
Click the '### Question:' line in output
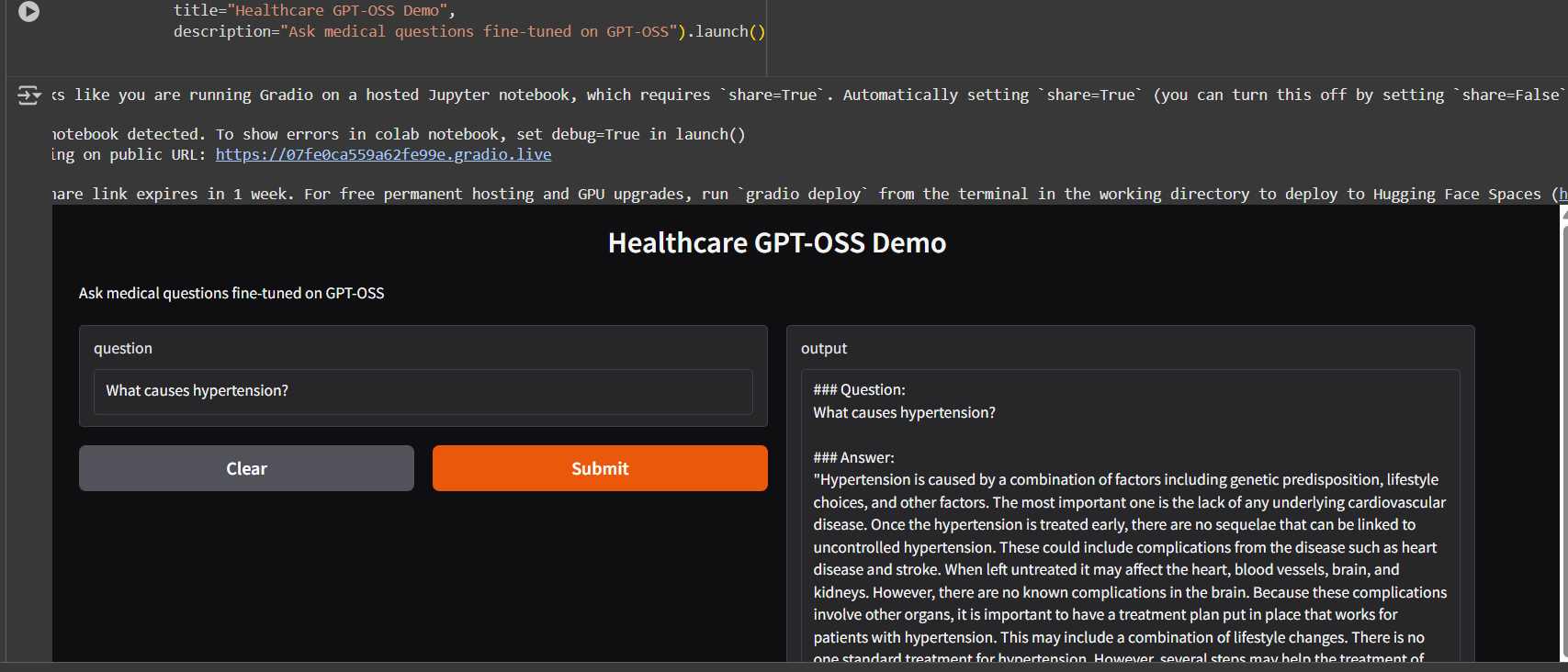pos(859,389)
